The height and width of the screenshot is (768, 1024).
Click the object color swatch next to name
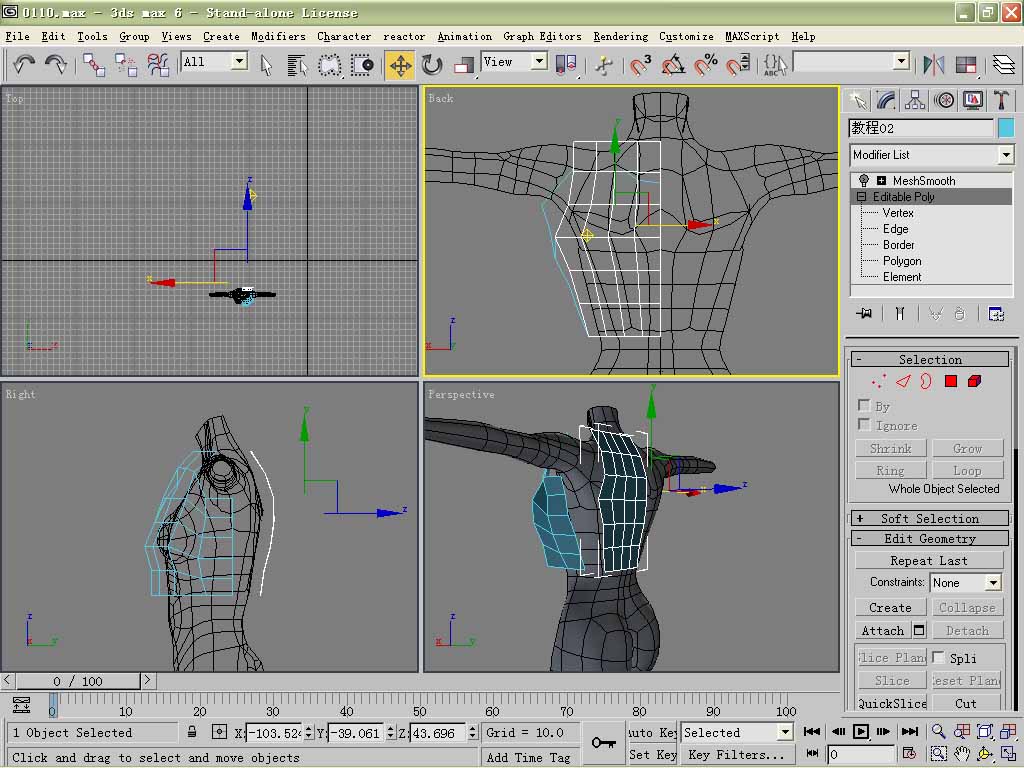1006,127
